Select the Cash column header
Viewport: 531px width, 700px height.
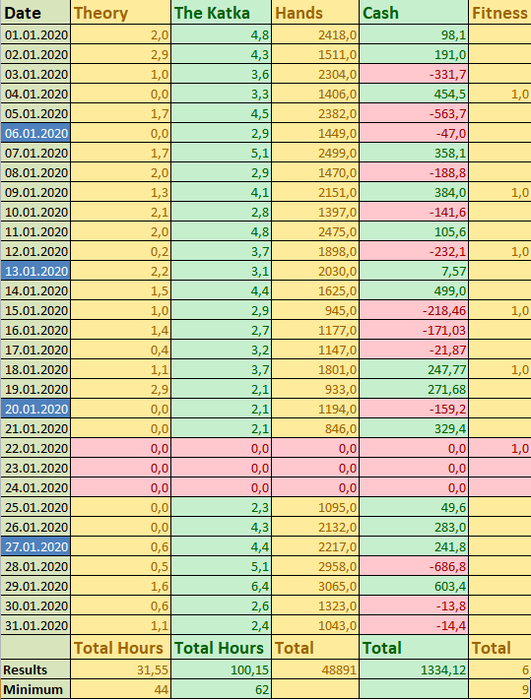coord(414,12)
